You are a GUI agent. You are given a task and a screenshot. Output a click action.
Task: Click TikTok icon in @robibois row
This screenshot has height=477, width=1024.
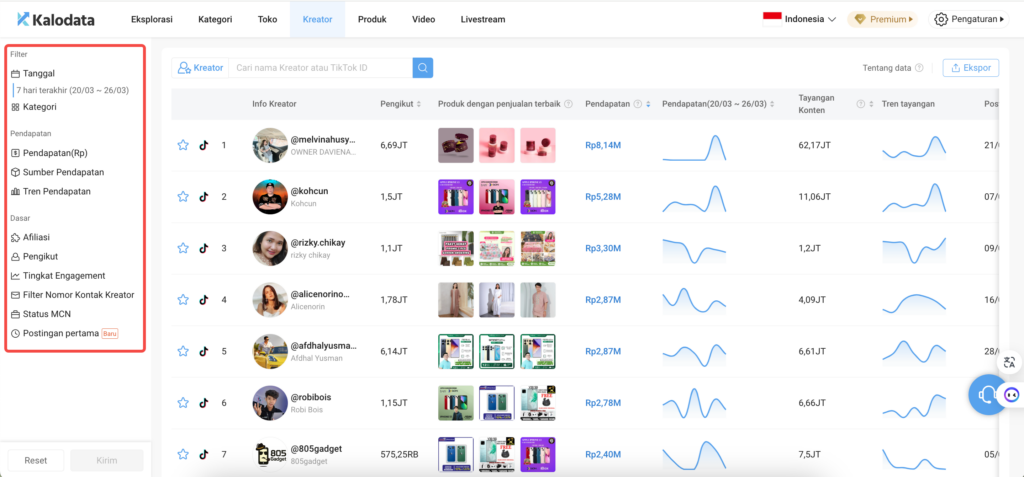(x=203, y=403)
